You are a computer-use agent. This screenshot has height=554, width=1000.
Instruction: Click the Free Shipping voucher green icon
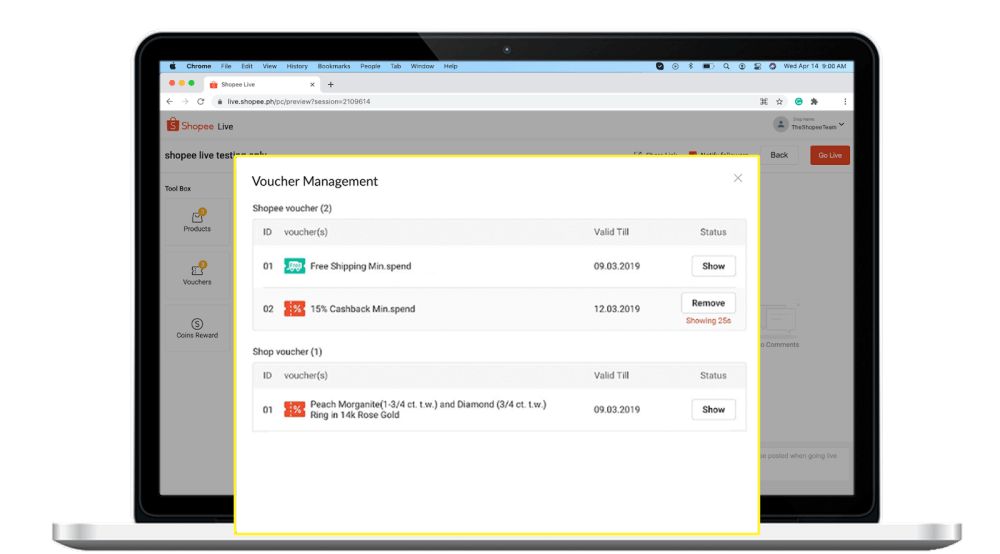coord(294,266)
